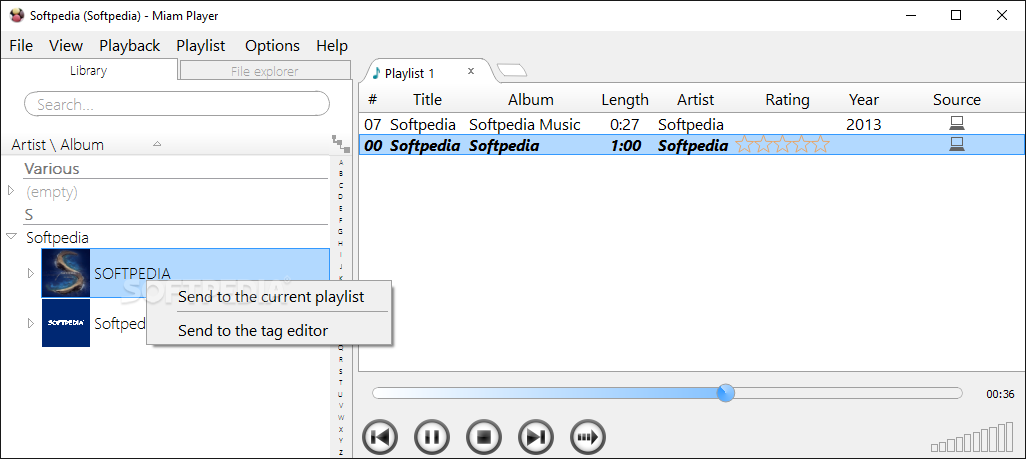Expand the second Softpedia album node
Image resolution: width=1026 pixels, height=459 pixels.
31,323
